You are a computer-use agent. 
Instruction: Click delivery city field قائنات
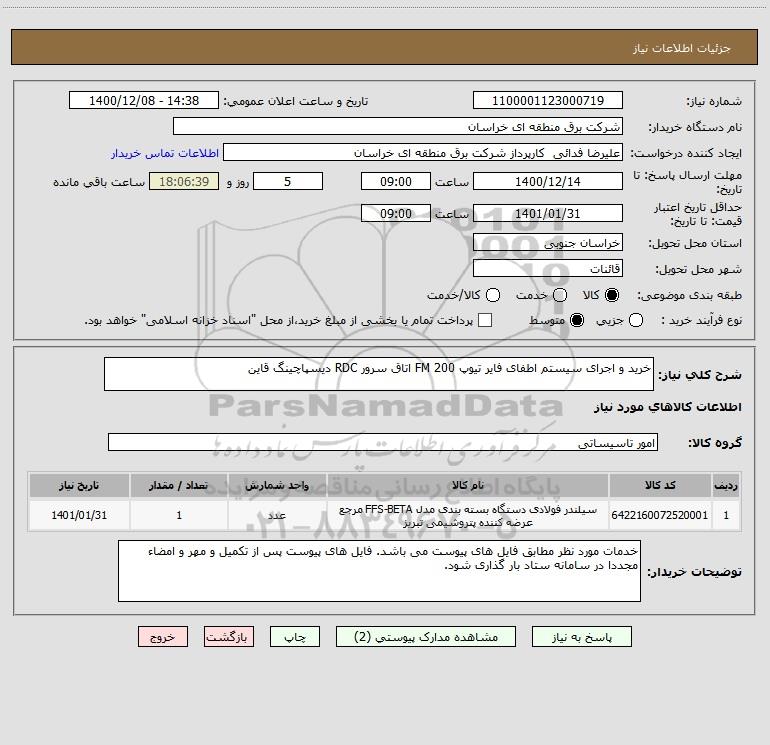pyautogui.click(x=548, y=269)
